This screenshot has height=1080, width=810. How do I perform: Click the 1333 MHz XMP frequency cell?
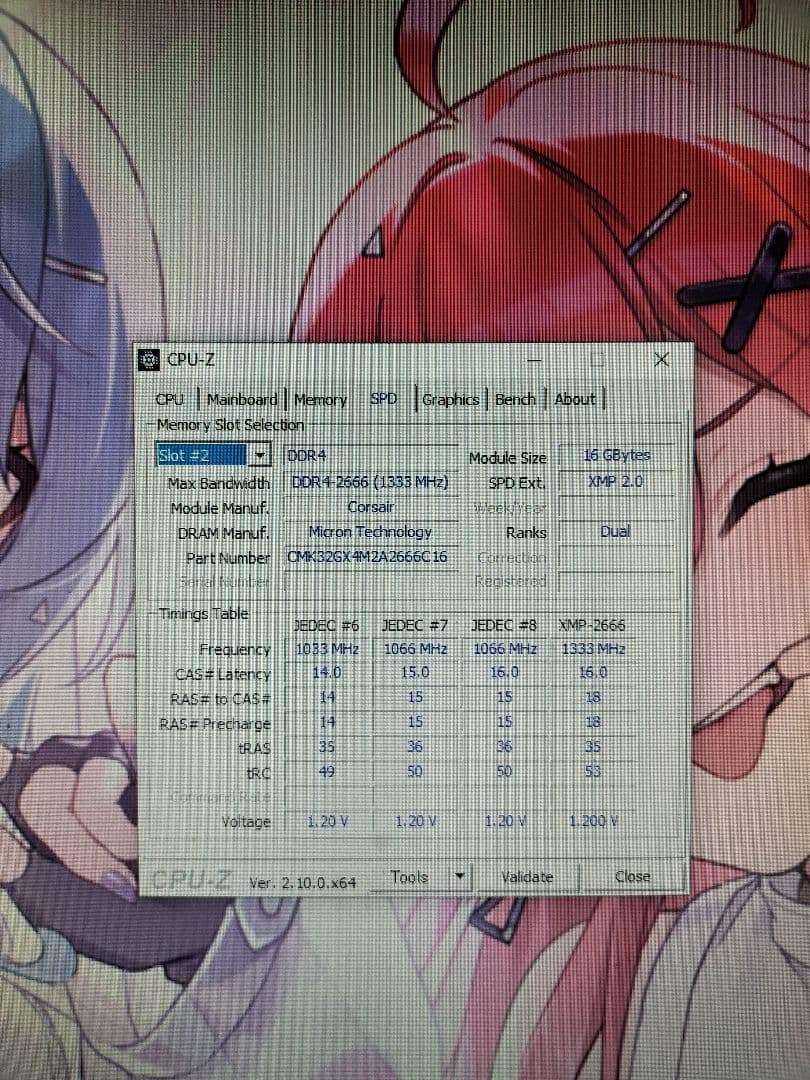593,649
